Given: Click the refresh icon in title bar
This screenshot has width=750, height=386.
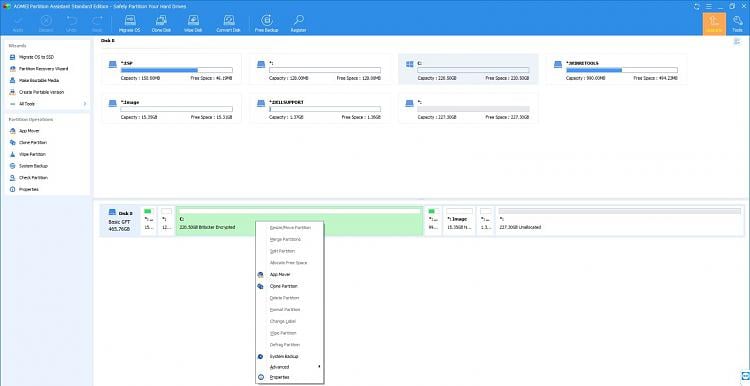Looking at the screenshot, I should tap(696, 6).
